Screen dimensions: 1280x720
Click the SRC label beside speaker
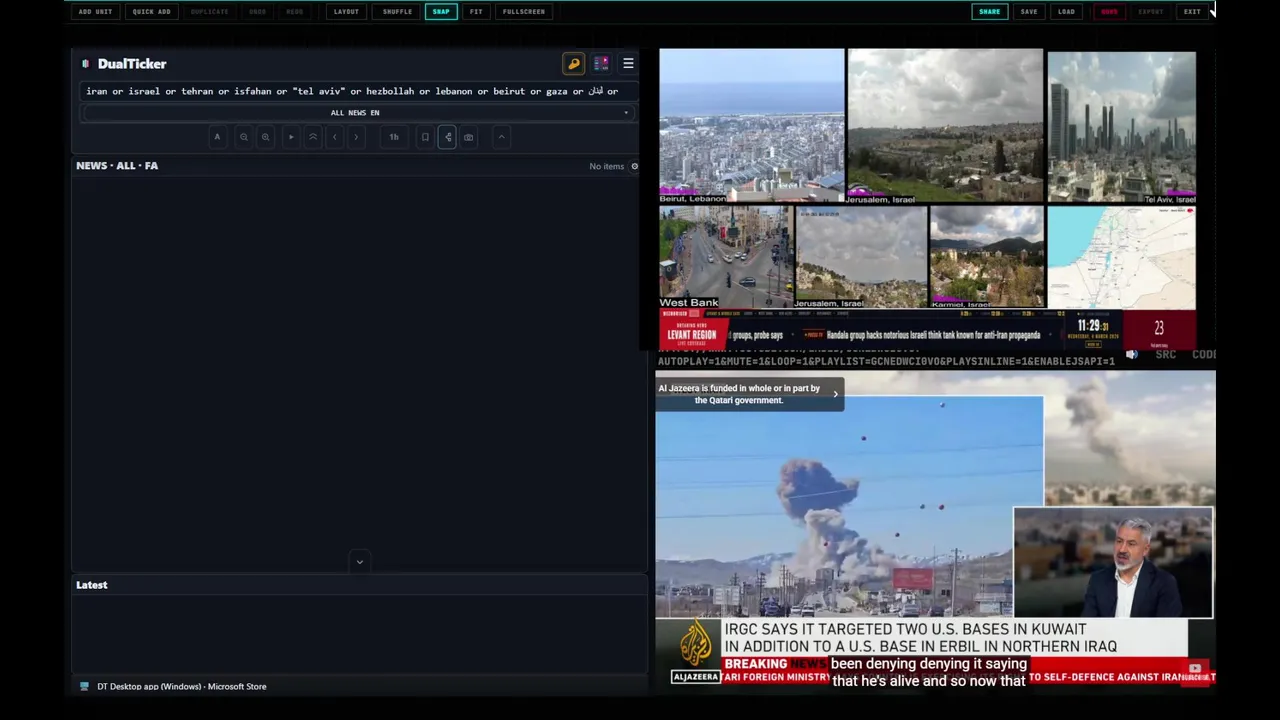[x=1166, y=355]
